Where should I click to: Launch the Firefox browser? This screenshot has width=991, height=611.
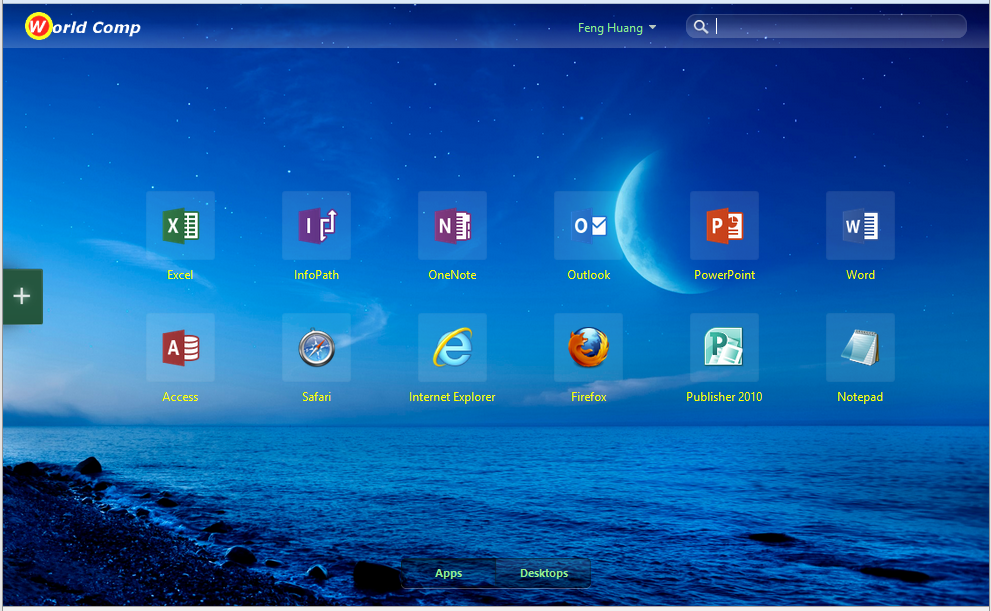tap(588, 348)
